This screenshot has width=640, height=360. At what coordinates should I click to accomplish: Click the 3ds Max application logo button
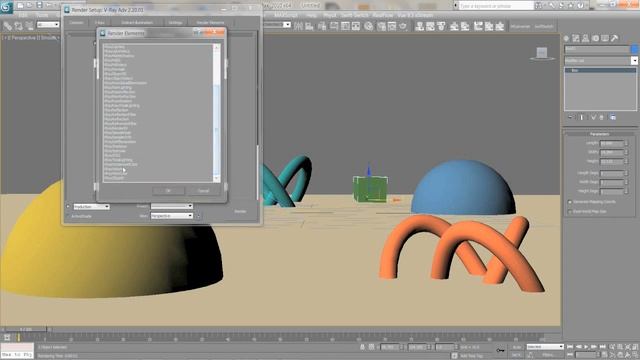click(7, 7)
